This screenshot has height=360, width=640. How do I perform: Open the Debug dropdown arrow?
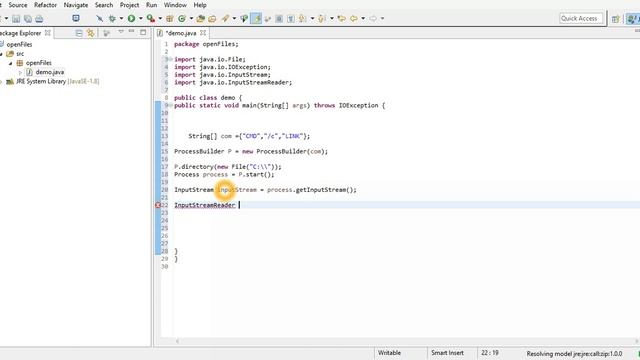tap(121, 18)
